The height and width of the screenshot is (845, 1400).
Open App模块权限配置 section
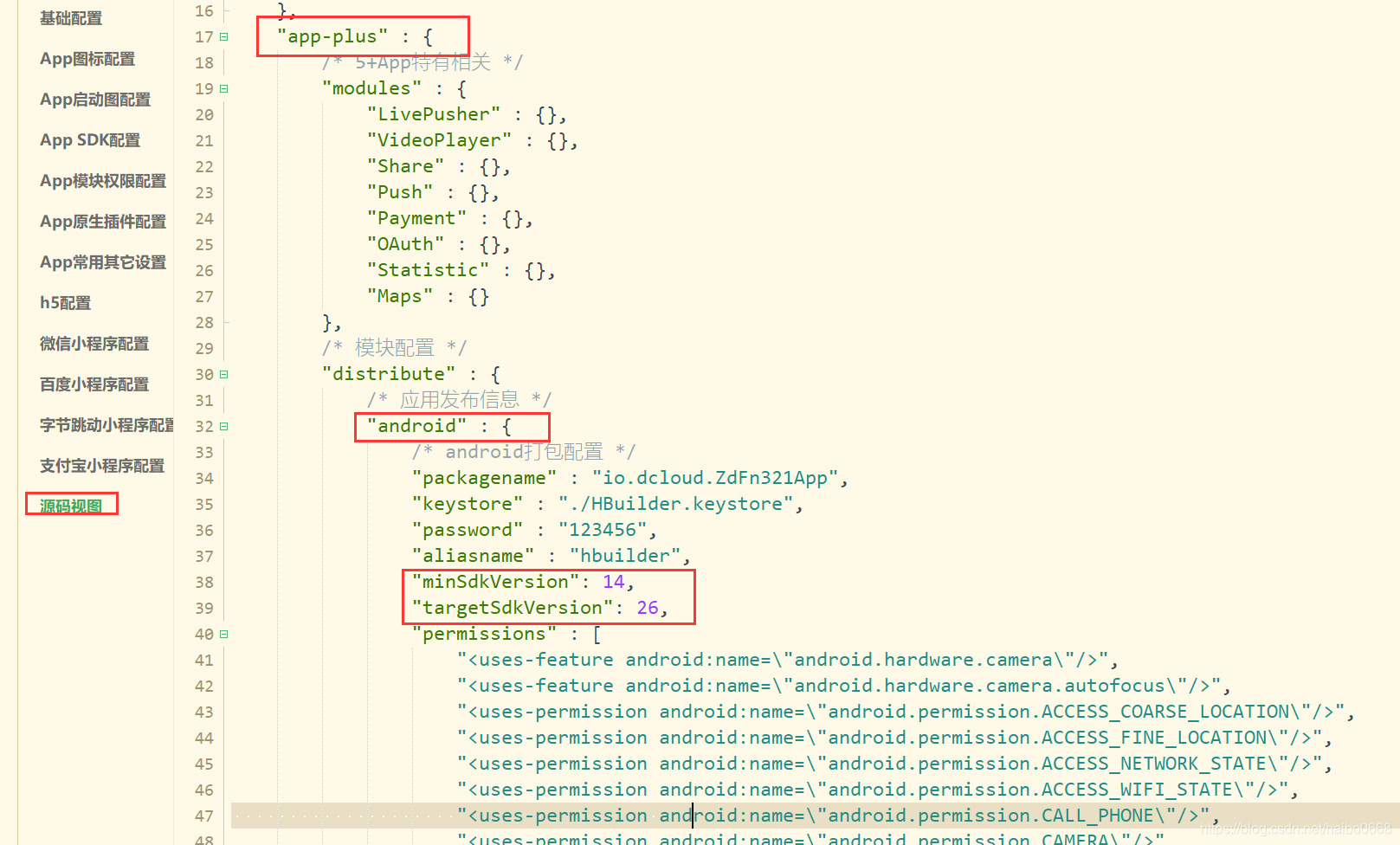(x=103, y=181)
